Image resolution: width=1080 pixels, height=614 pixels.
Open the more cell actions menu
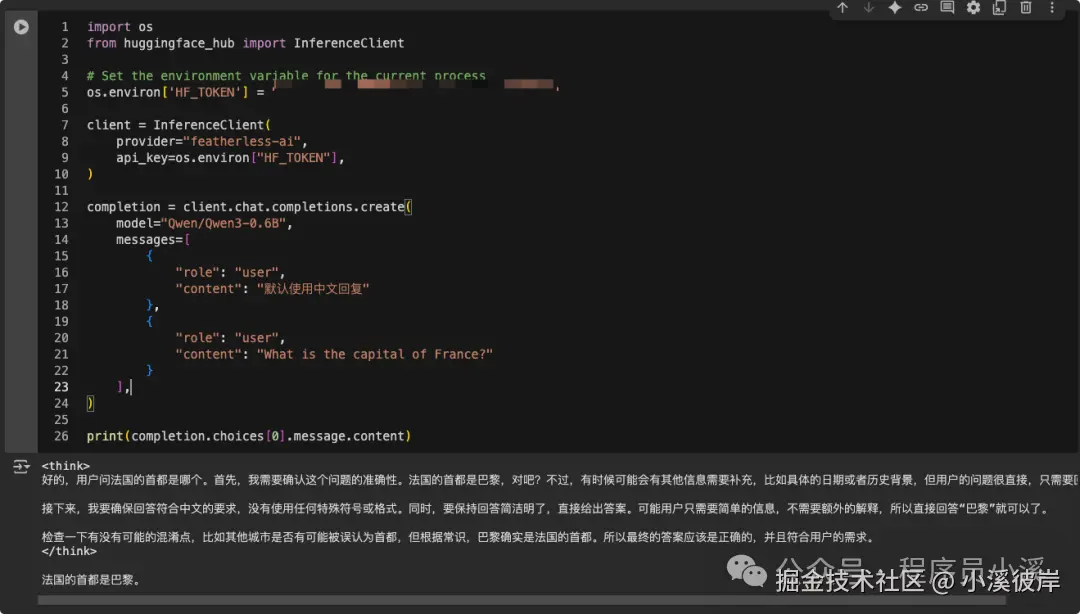[x=1051, y=8]
